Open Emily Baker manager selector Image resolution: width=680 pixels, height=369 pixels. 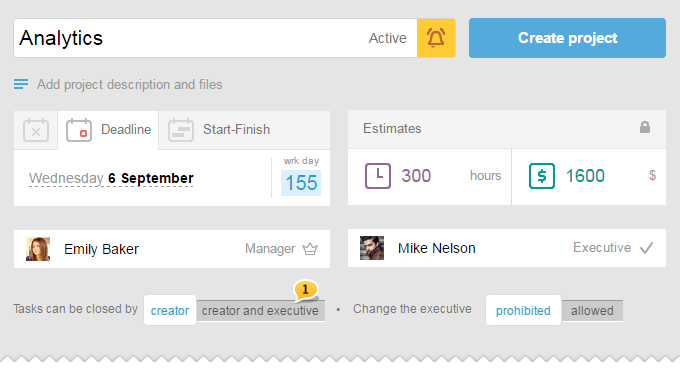[172, 249]
